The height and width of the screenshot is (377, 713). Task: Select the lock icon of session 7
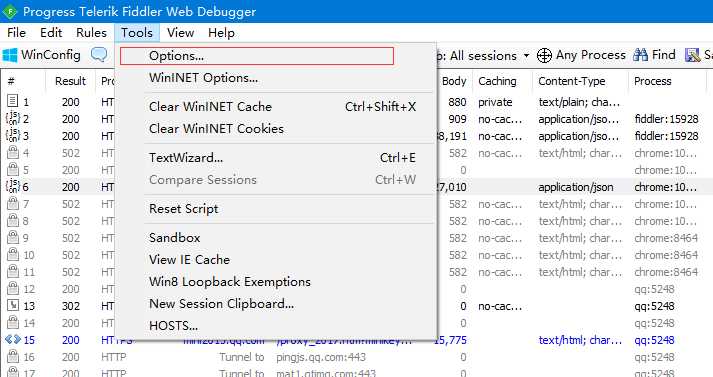point(13,203)
